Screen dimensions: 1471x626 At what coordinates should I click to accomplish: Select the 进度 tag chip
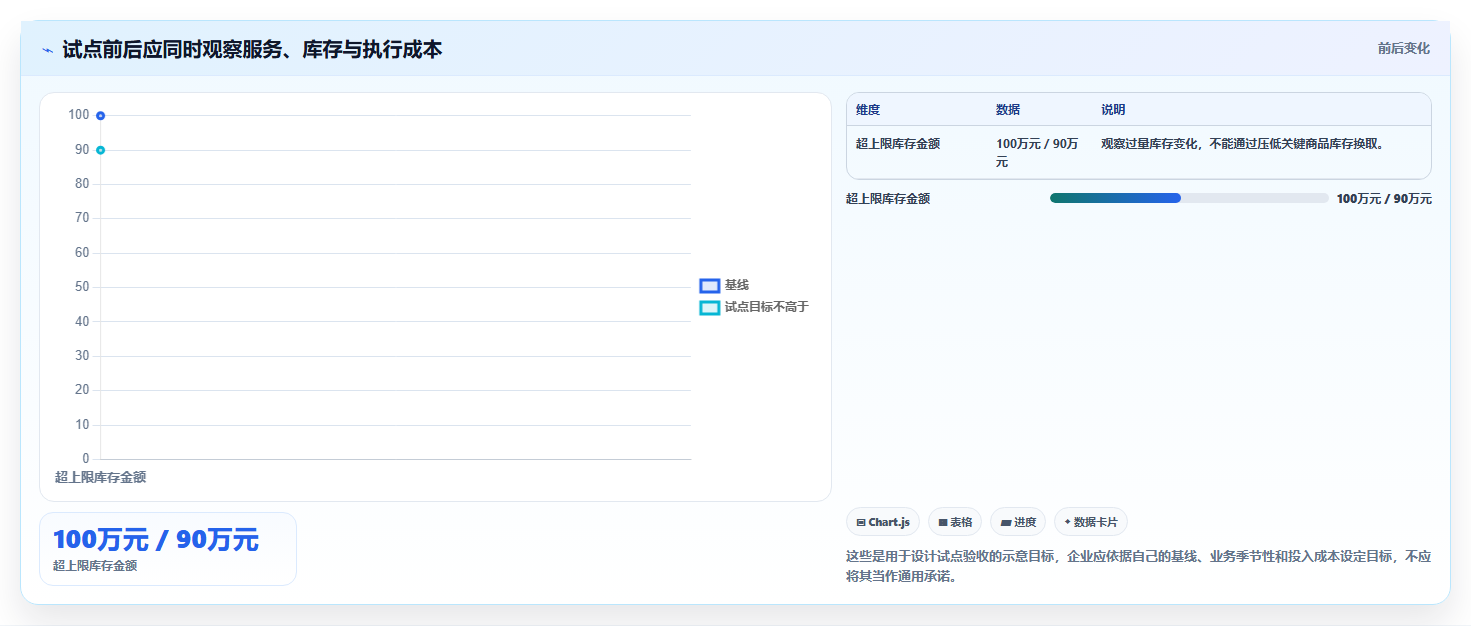point(1018,522)
